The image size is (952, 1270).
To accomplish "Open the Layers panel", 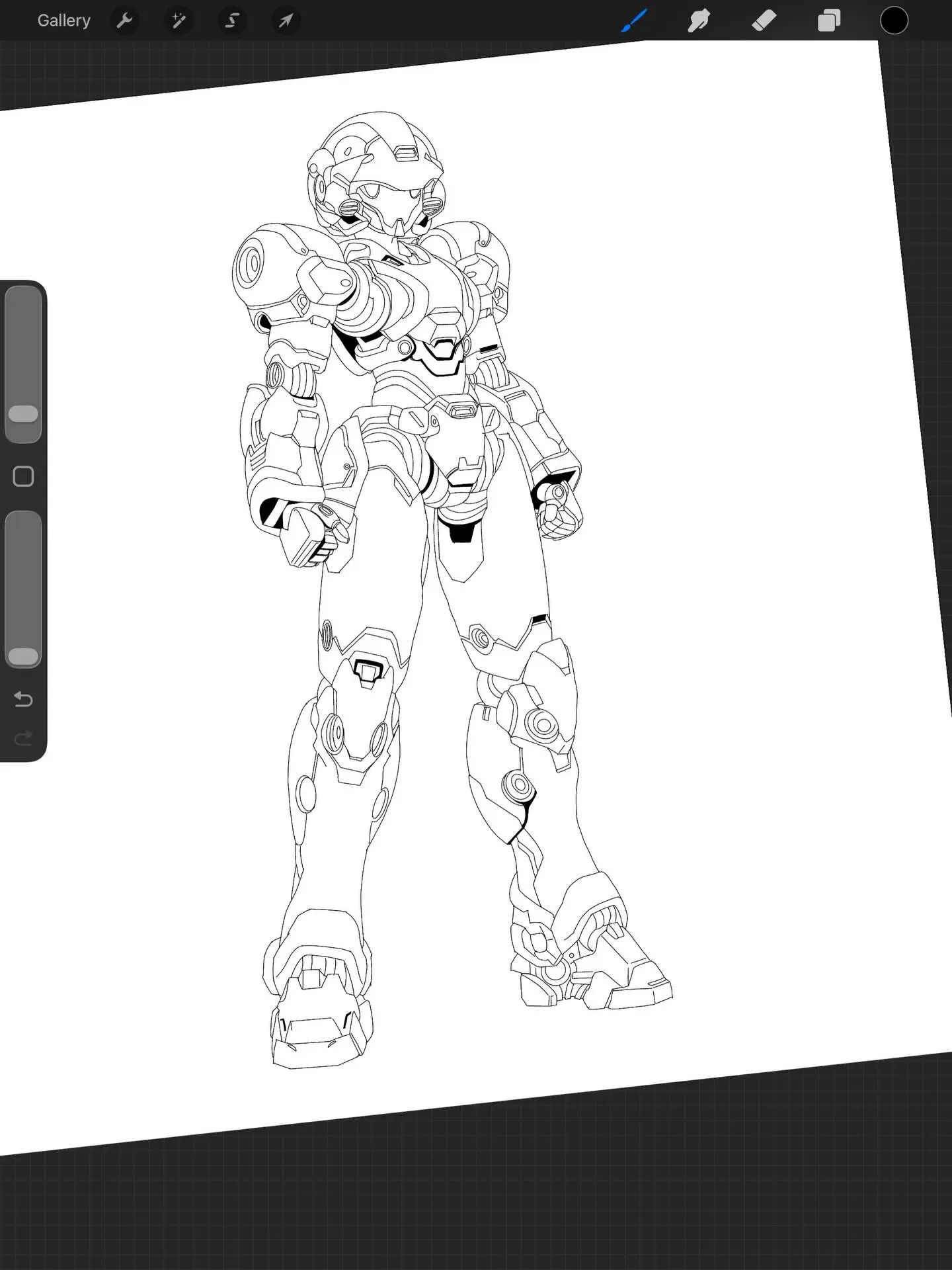I will (x=828, y=21).
